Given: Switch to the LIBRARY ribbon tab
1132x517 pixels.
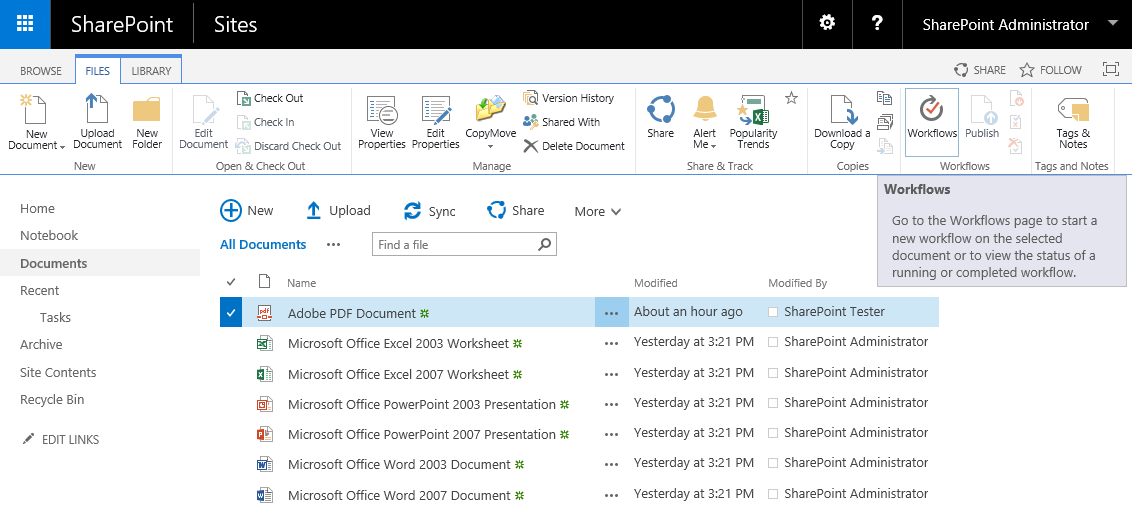Looking at the screenshot, I should 151,71.
